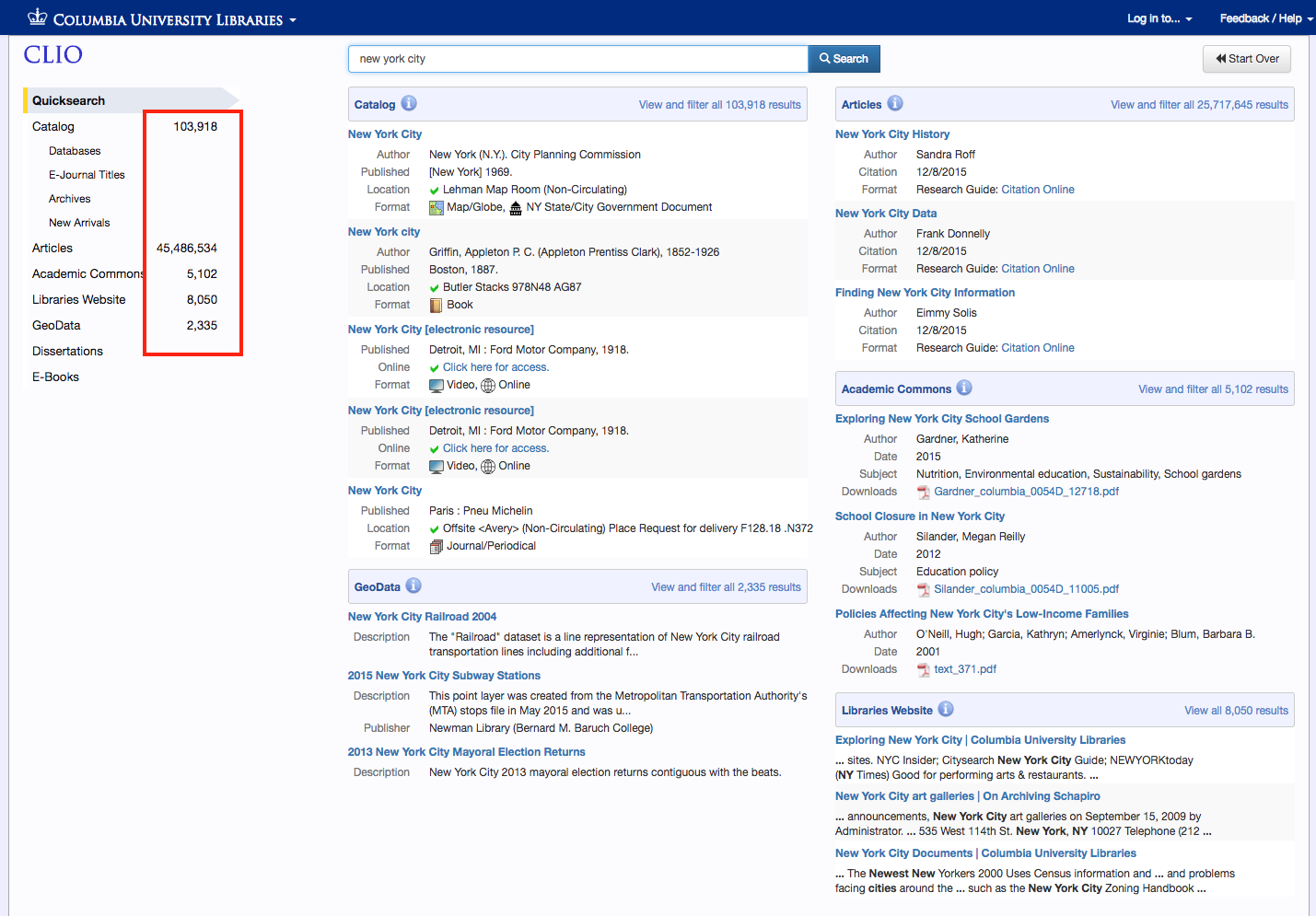Click the Columbia crown logo icon
Screen dimensions: 1316x916
(37, 17)
